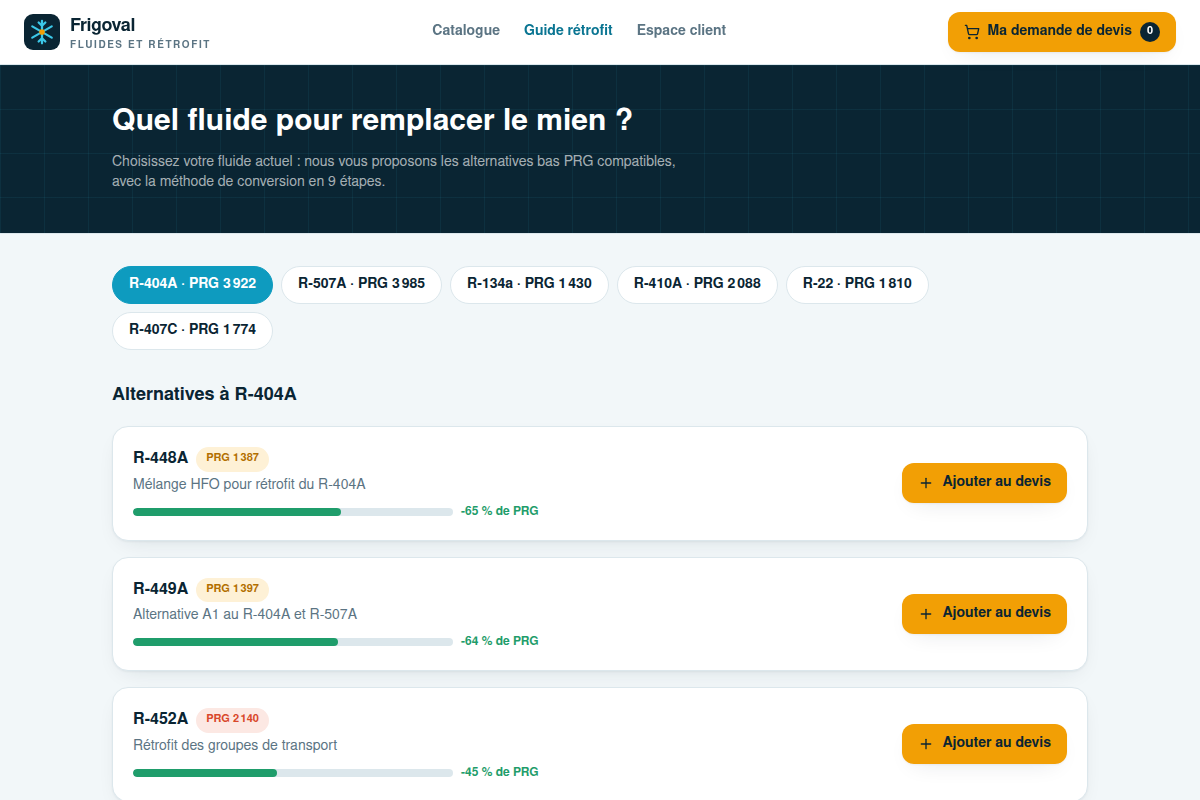Add R-448A to the devis

(x=984, y=483)
